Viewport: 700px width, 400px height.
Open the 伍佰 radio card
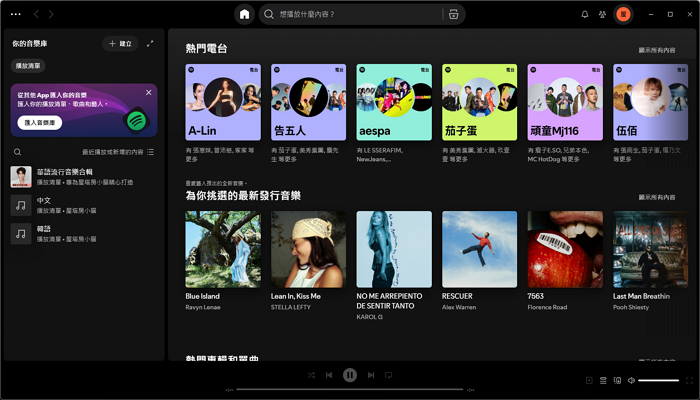click(x=650, y=102)
